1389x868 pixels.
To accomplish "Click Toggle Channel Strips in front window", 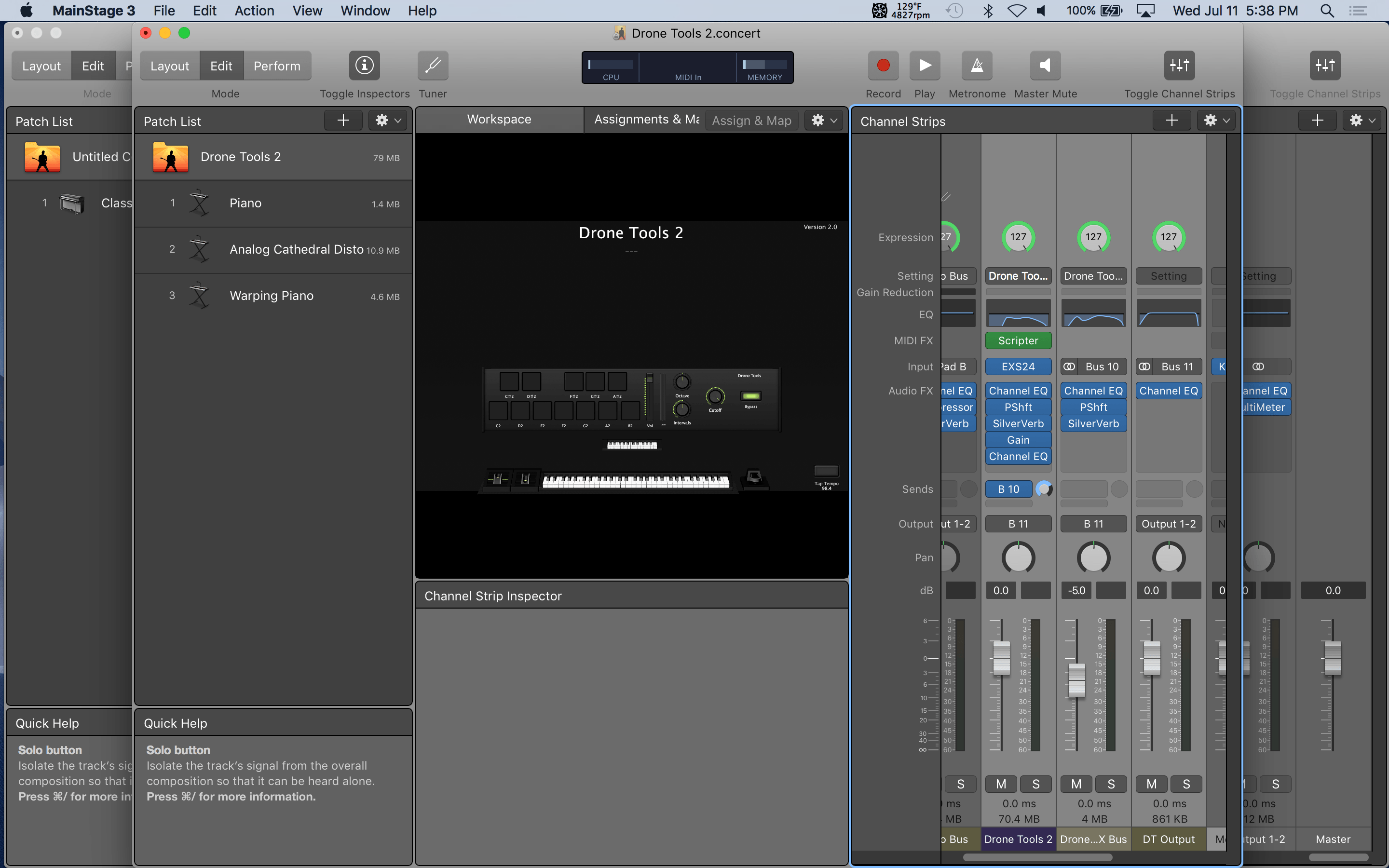I will (x=1180, y=66).
